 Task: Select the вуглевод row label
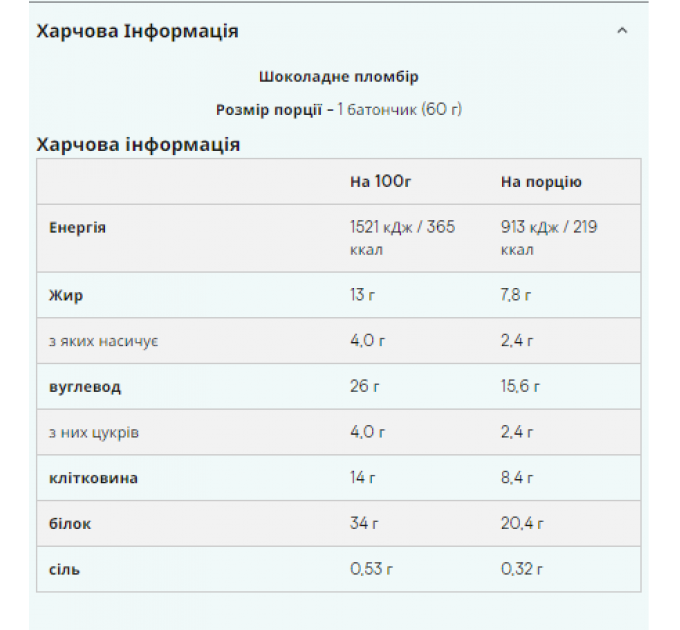point(85,387)
